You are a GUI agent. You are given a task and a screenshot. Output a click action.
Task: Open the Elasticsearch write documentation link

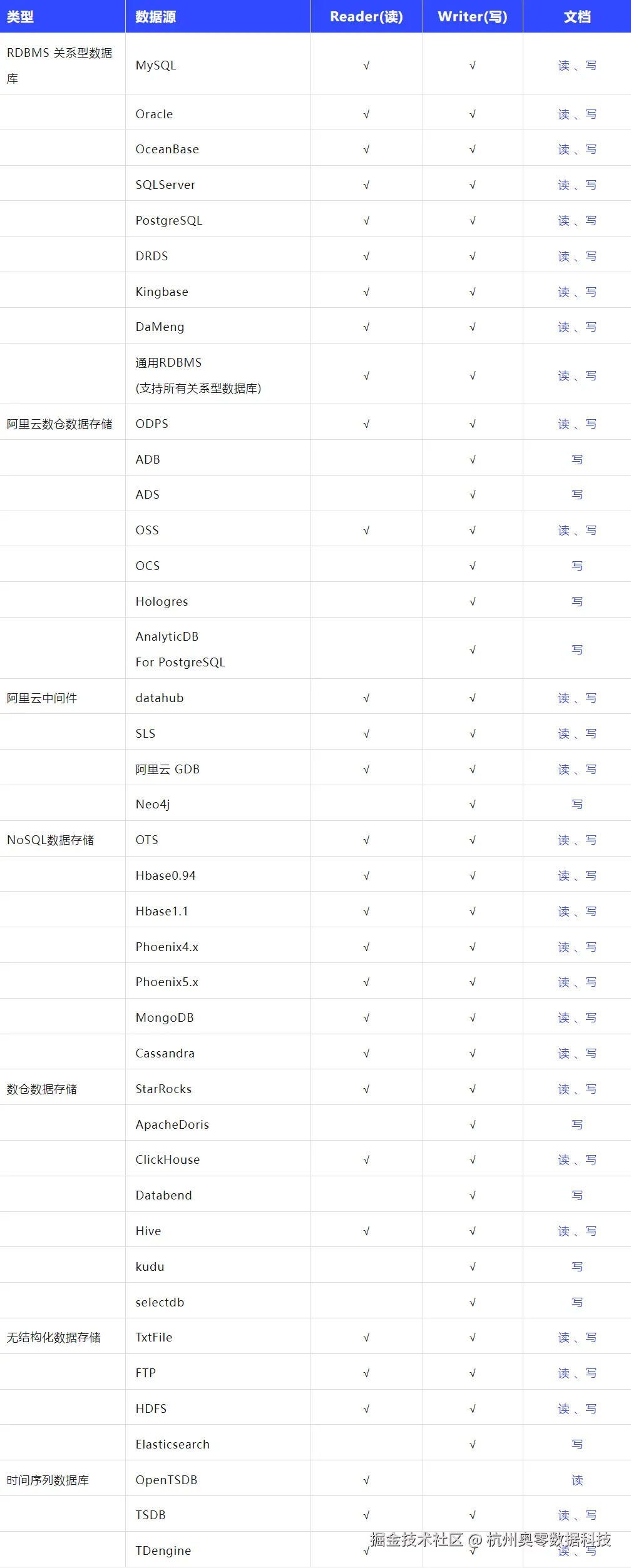(x=577, y=1445)
